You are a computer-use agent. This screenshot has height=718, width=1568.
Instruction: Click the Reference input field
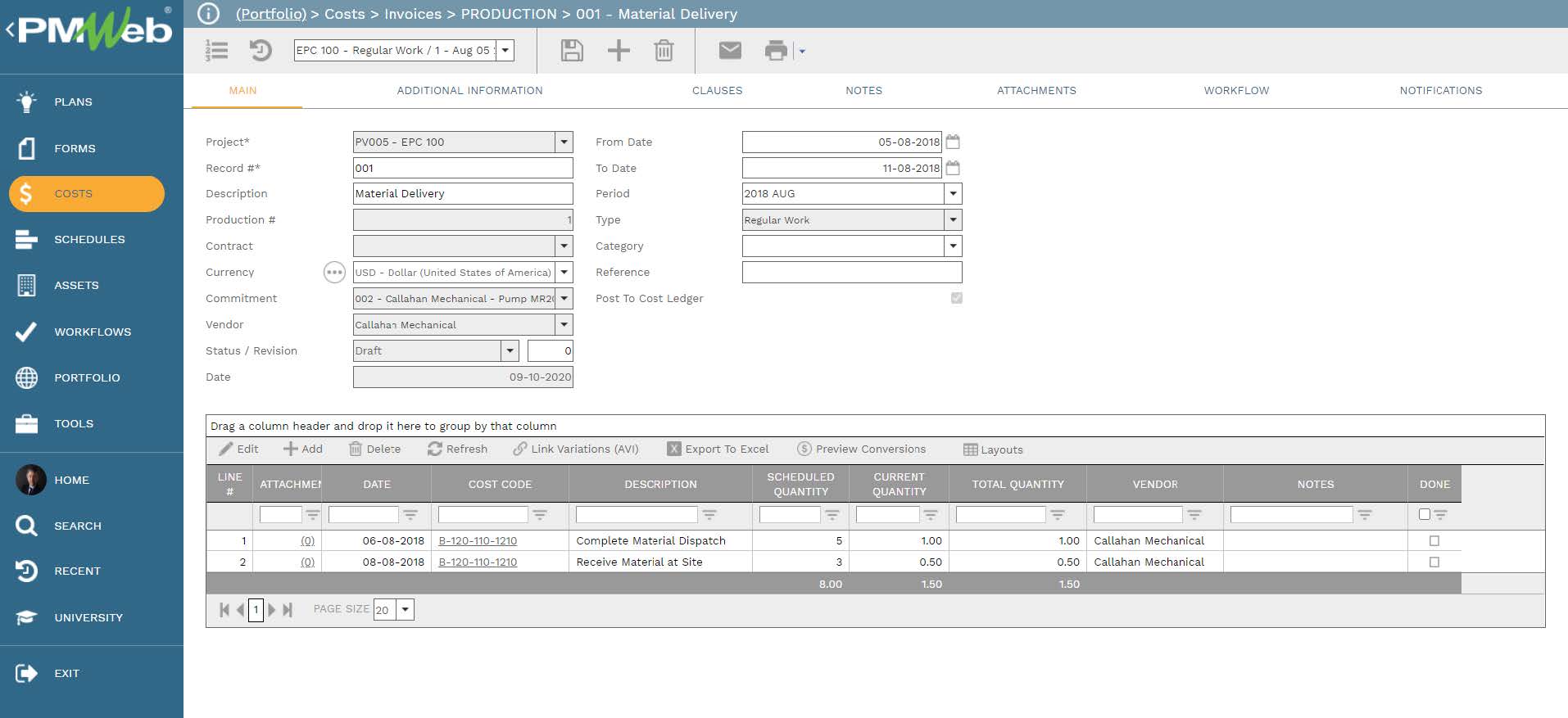[x=852, y=272]
